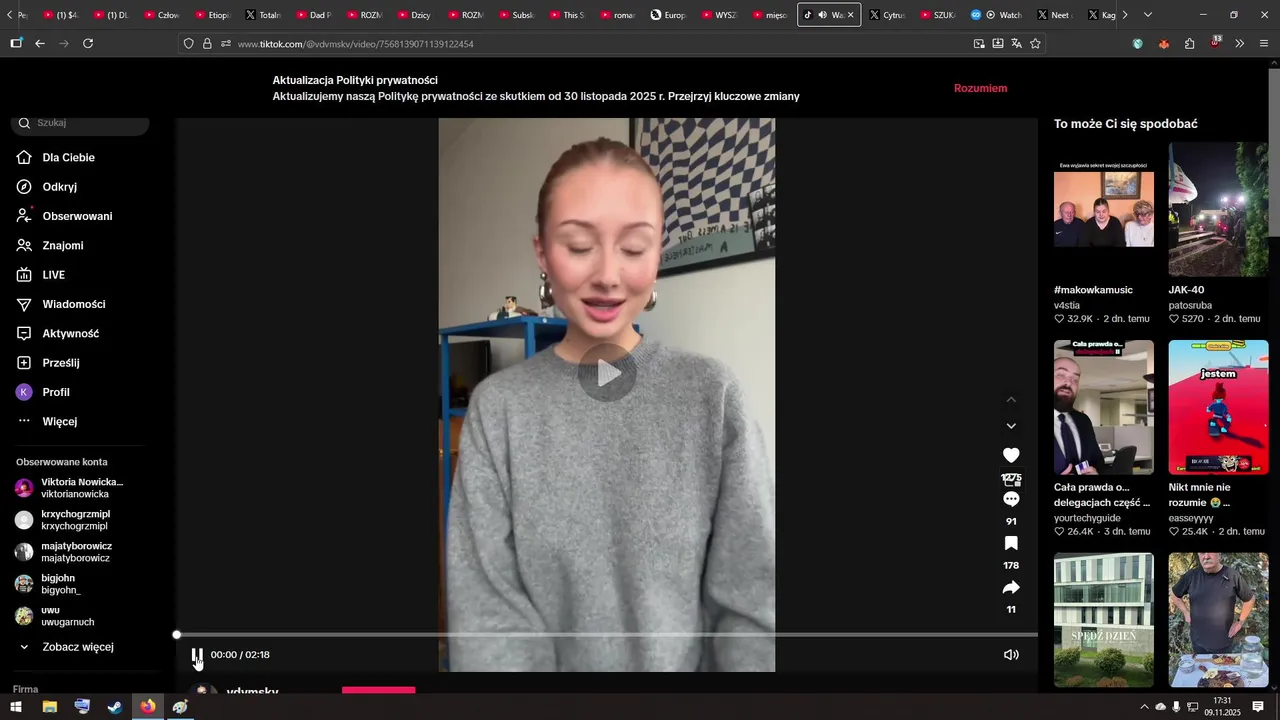Click the Szukaj search field

[x=80, y=123]
